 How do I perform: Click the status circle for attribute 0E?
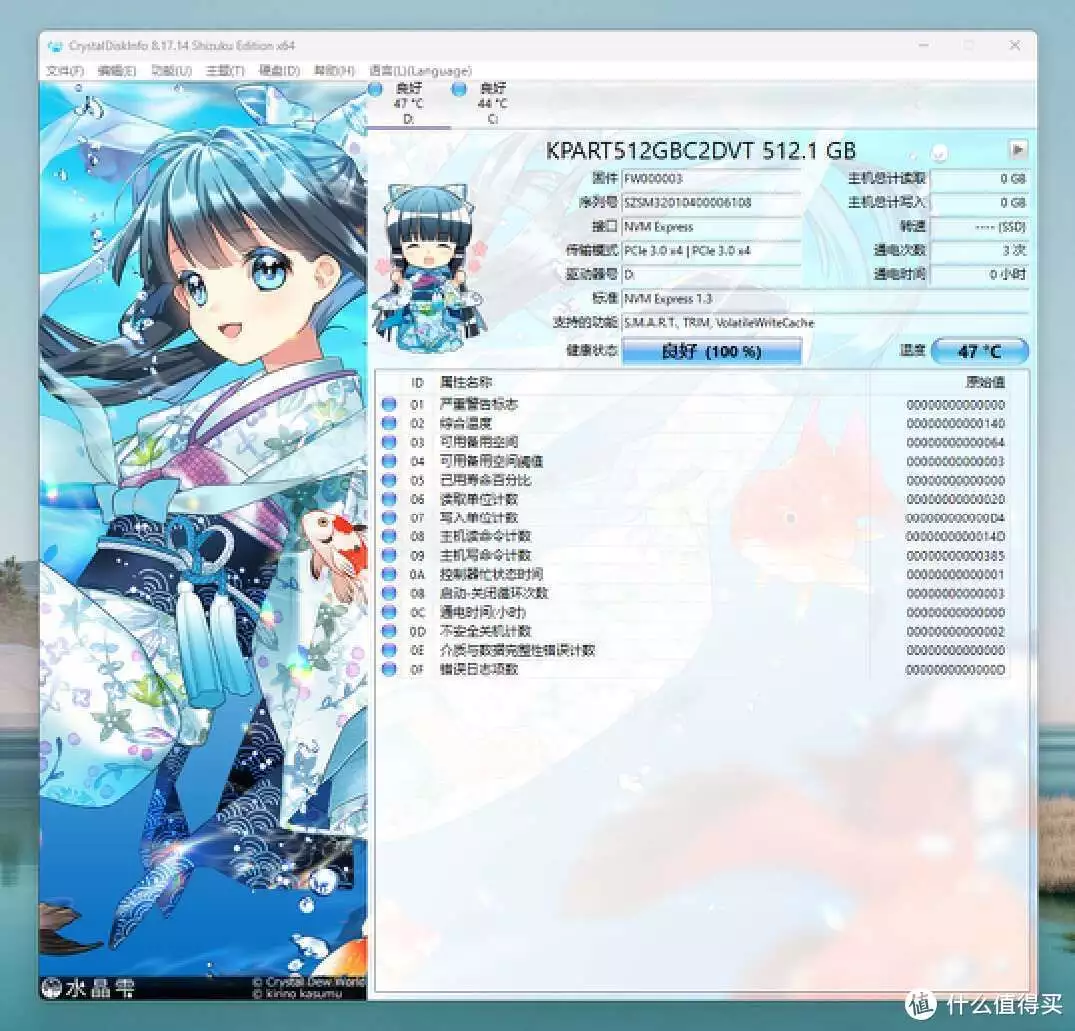point(389,649)
